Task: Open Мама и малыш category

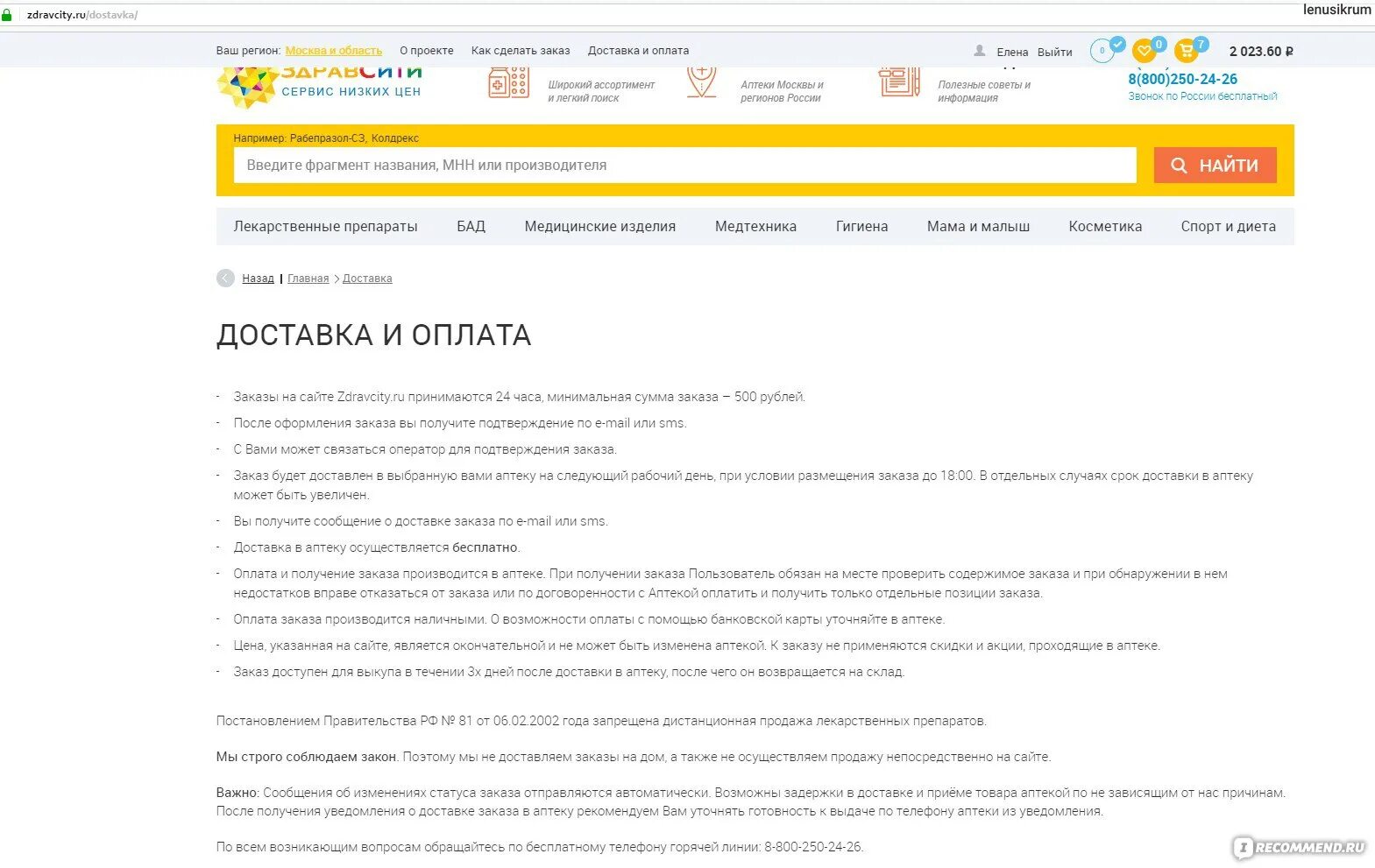Action: tap(978, 226)
